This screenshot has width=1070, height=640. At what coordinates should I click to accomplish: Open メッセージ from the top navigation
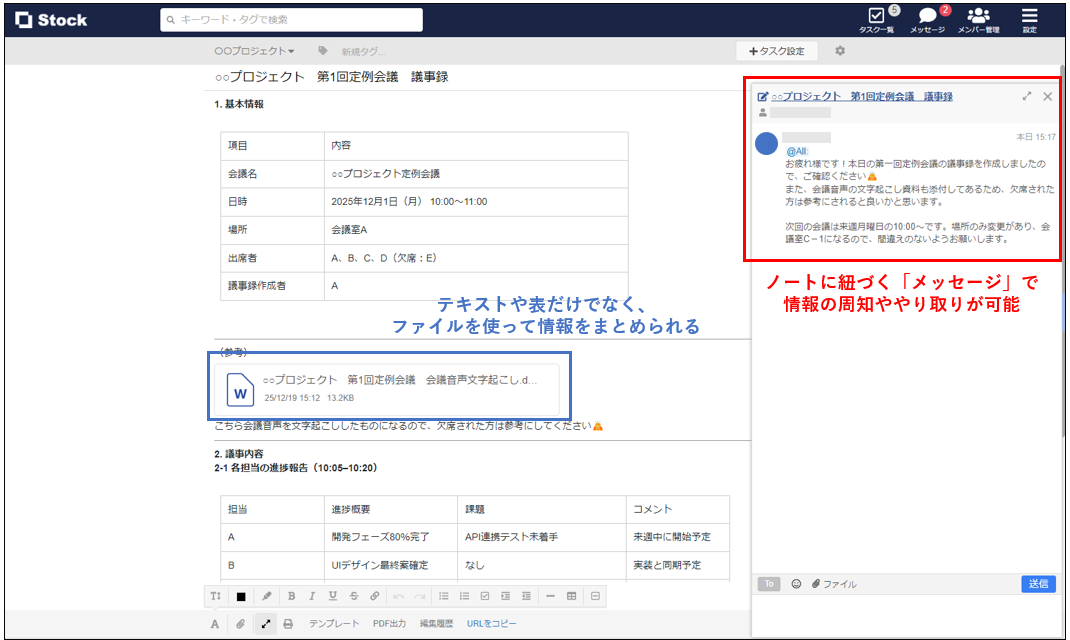click(928, 20)
